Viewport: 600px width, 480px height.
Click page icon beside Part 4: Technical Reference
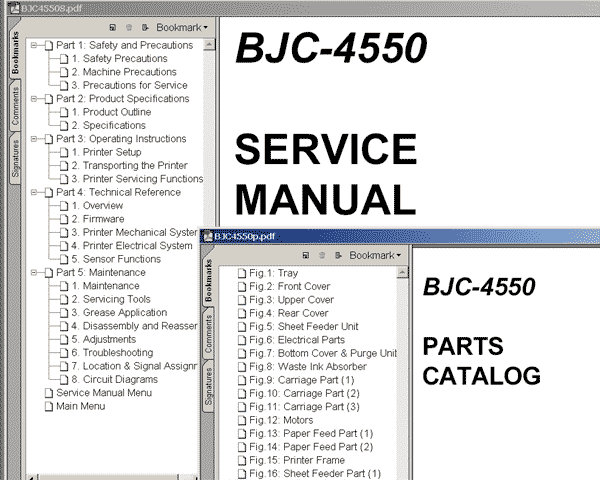tap(49, 193)
